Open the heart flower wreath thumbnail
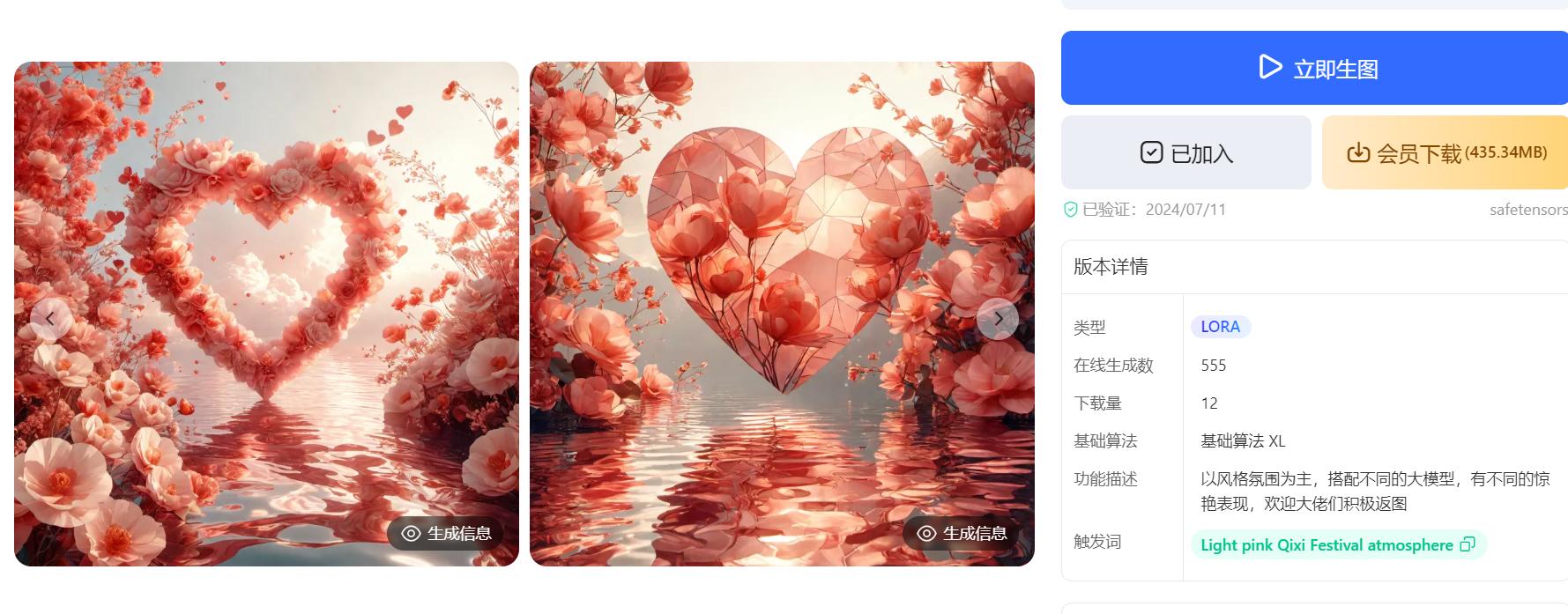This screenshot has width=1568, height=614. [x=266, y=314]
